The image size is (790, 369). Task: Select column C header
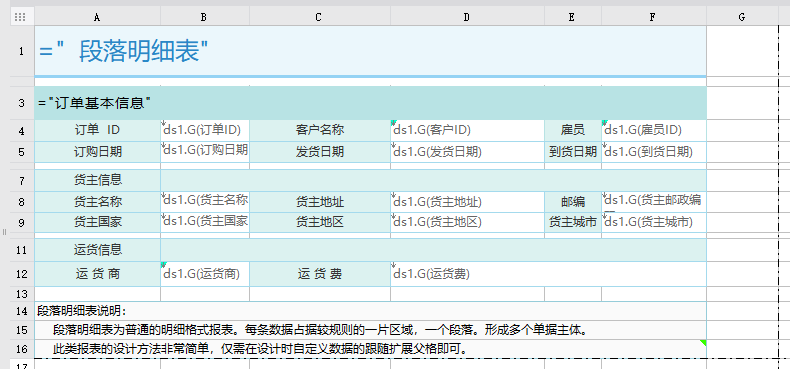pos(319,17)
